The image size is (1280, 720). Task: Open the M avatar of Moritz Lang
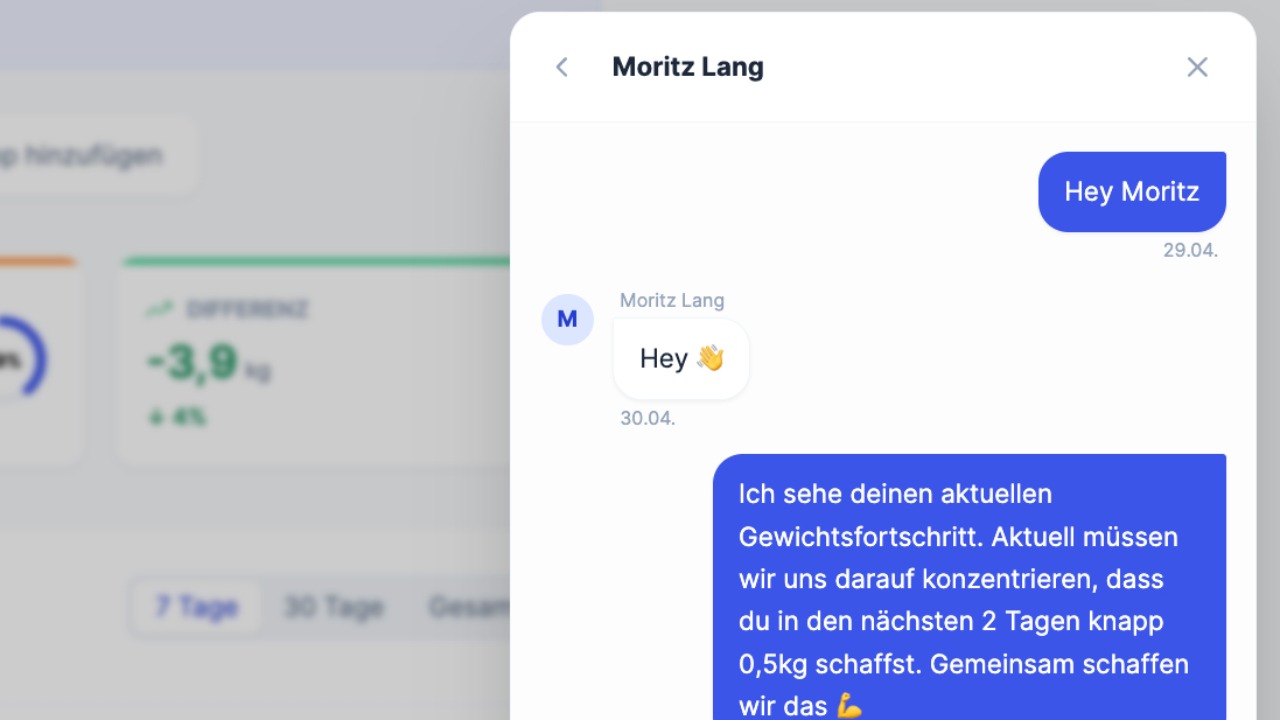point(567,319)
